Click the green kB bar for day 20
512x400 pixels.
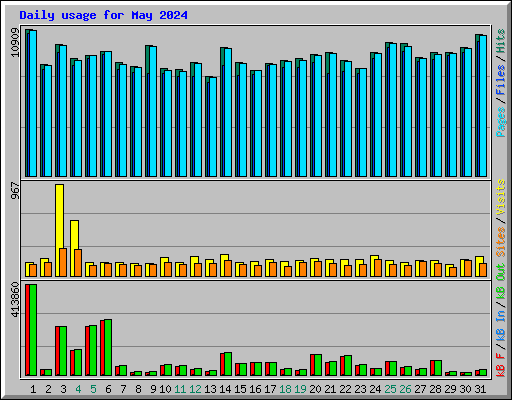[x=318, y=365]
